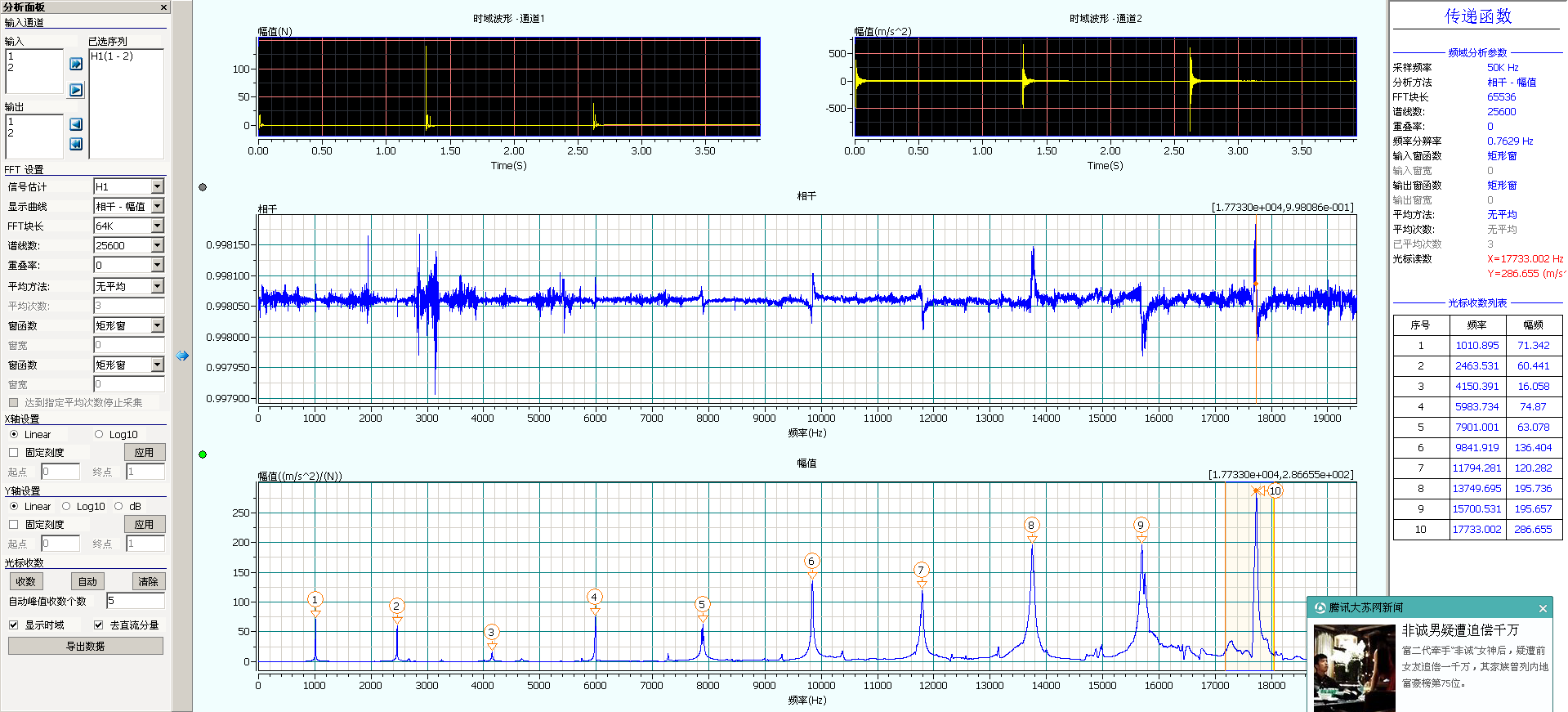Click the remove-all channels double-left-arrow icon
The image size is (1568, 712).
point(76,144)
